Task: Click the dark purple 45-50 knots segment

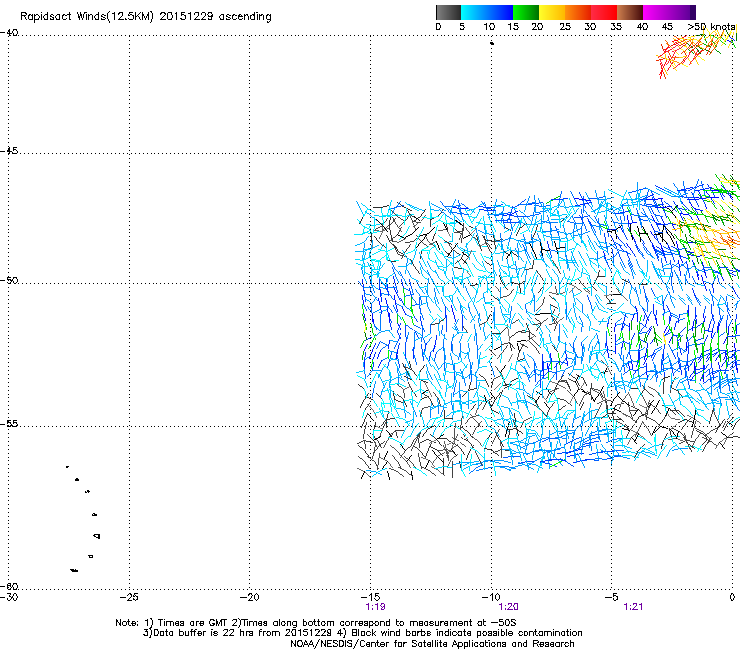Action: 682,12
